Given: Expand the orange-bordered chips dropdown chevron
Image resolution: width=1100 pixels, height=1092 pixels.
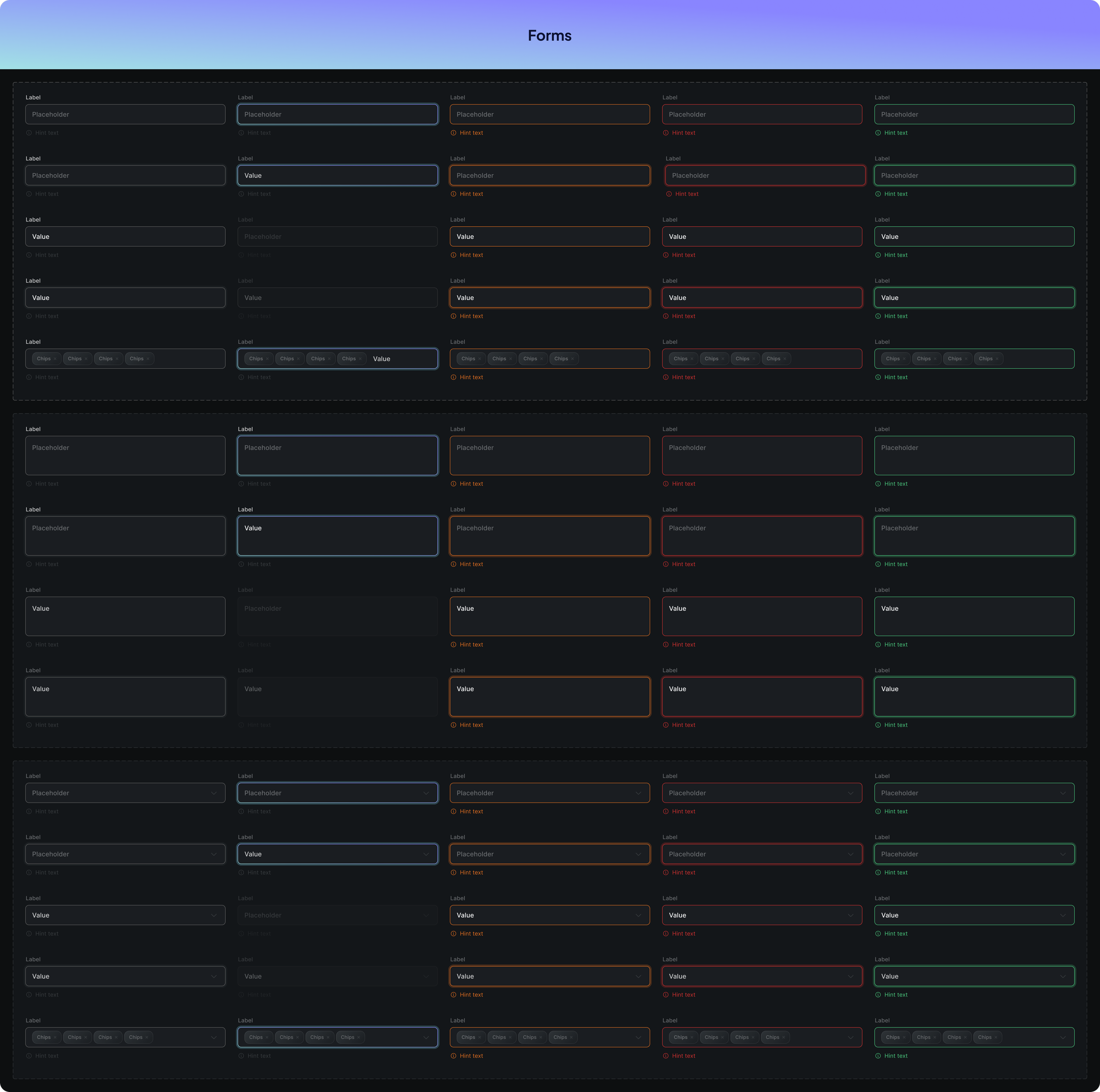Looking at the screenshot, I should pyautogui.click(x=638, y=1037).
